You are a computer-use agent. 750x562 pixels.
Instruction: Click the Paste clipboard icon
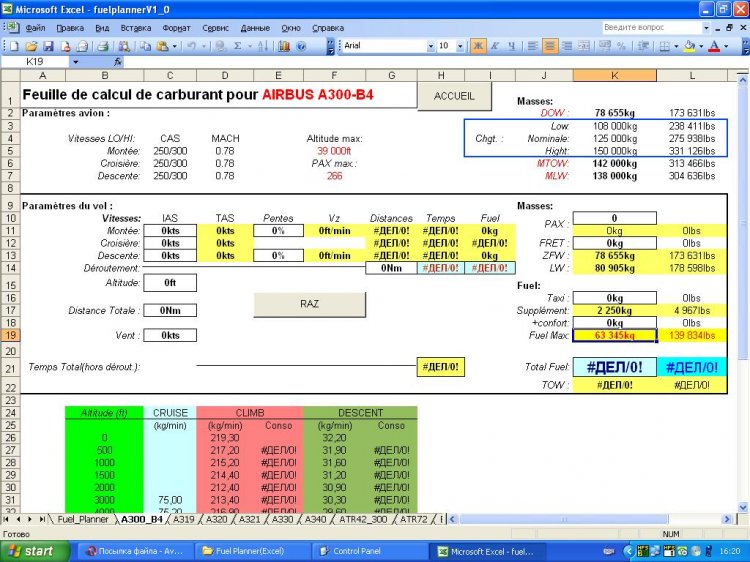coord(163,46)
